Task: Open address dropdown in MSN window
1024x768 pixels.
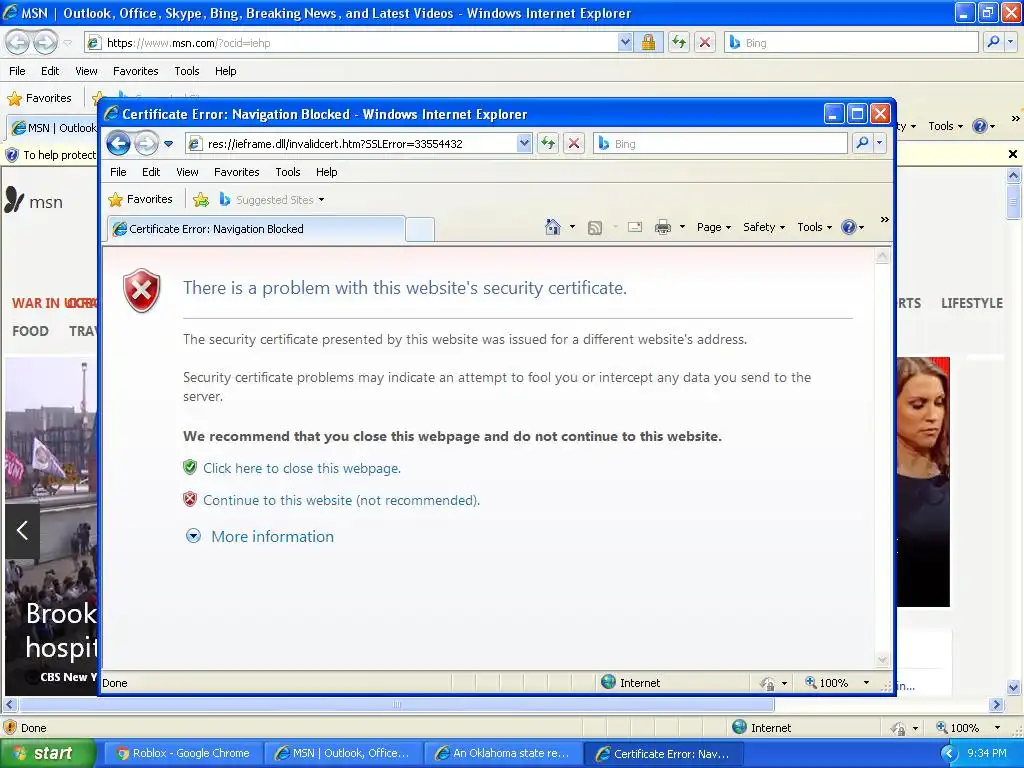Action: point(625,42)
